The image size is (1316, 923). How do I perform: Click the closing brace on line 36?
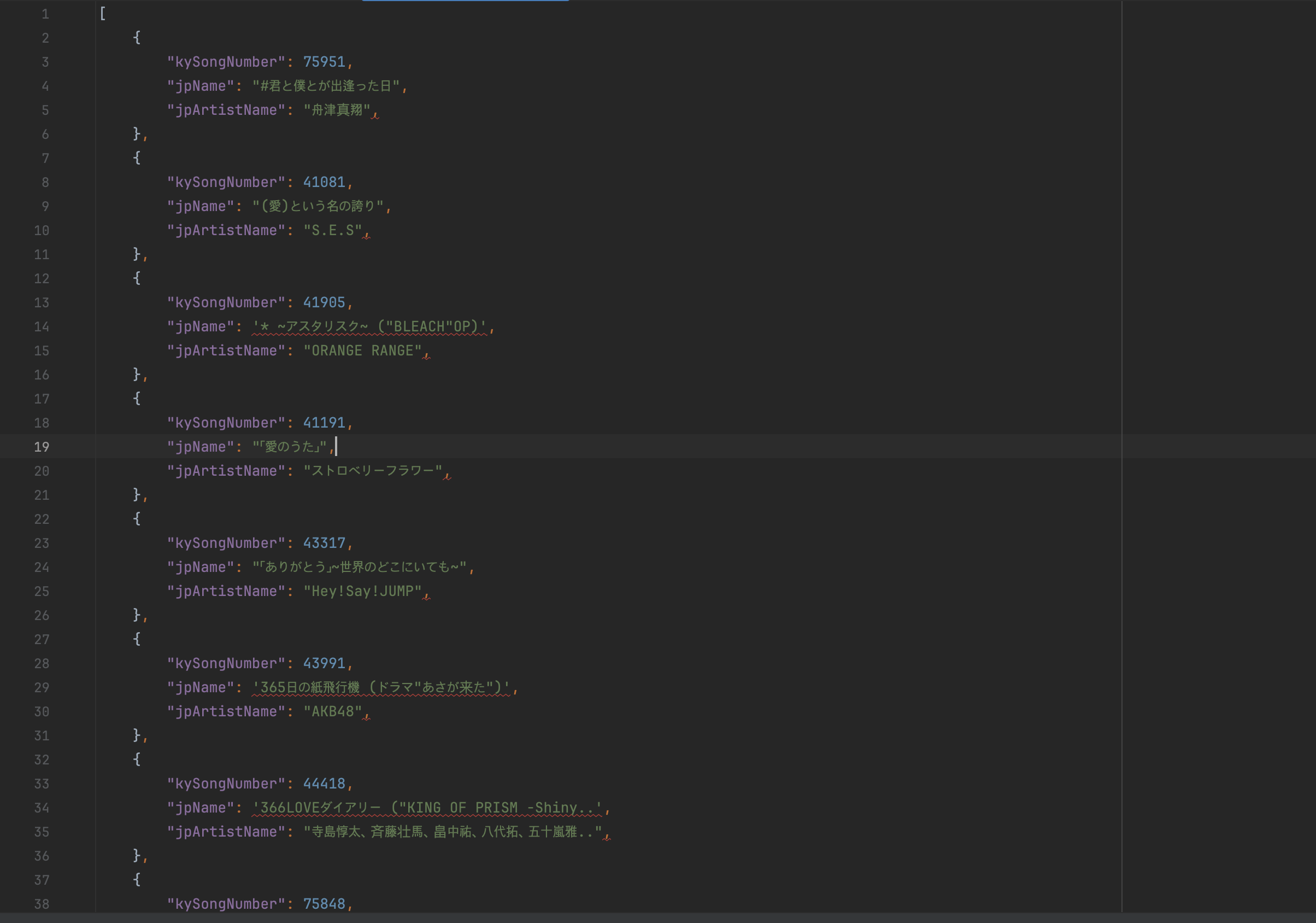click(x=137, y=856)
